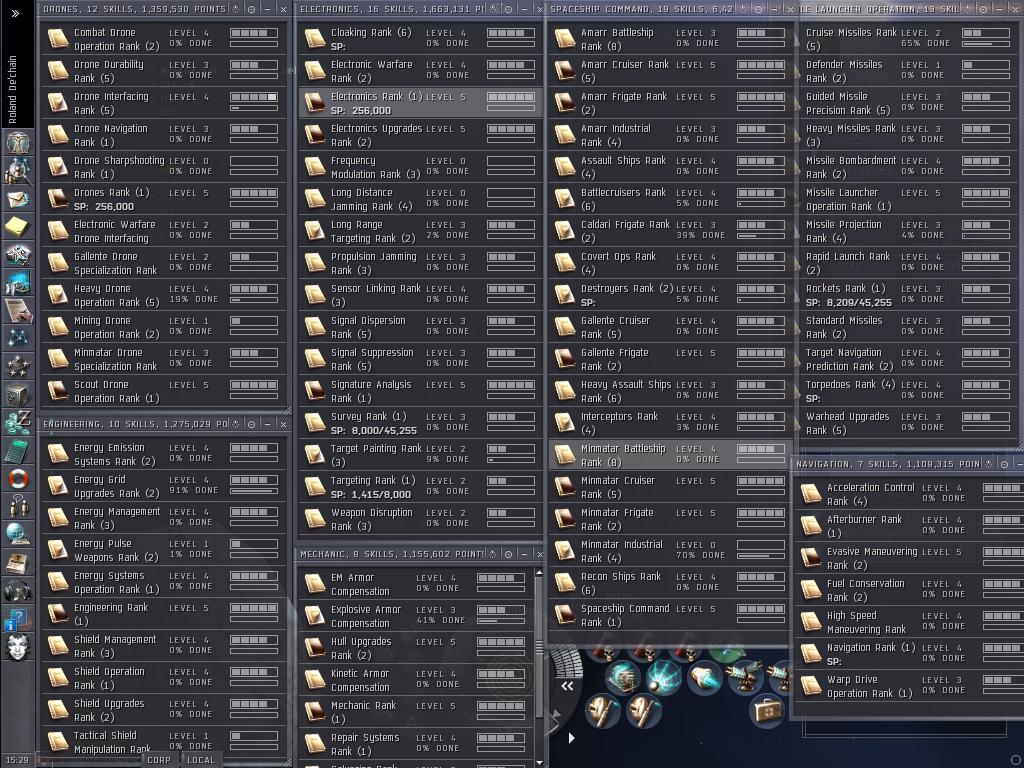Open the star map constellation icon
The image size is (1024, 768).
pyautogui.click(x=18, y=338)
